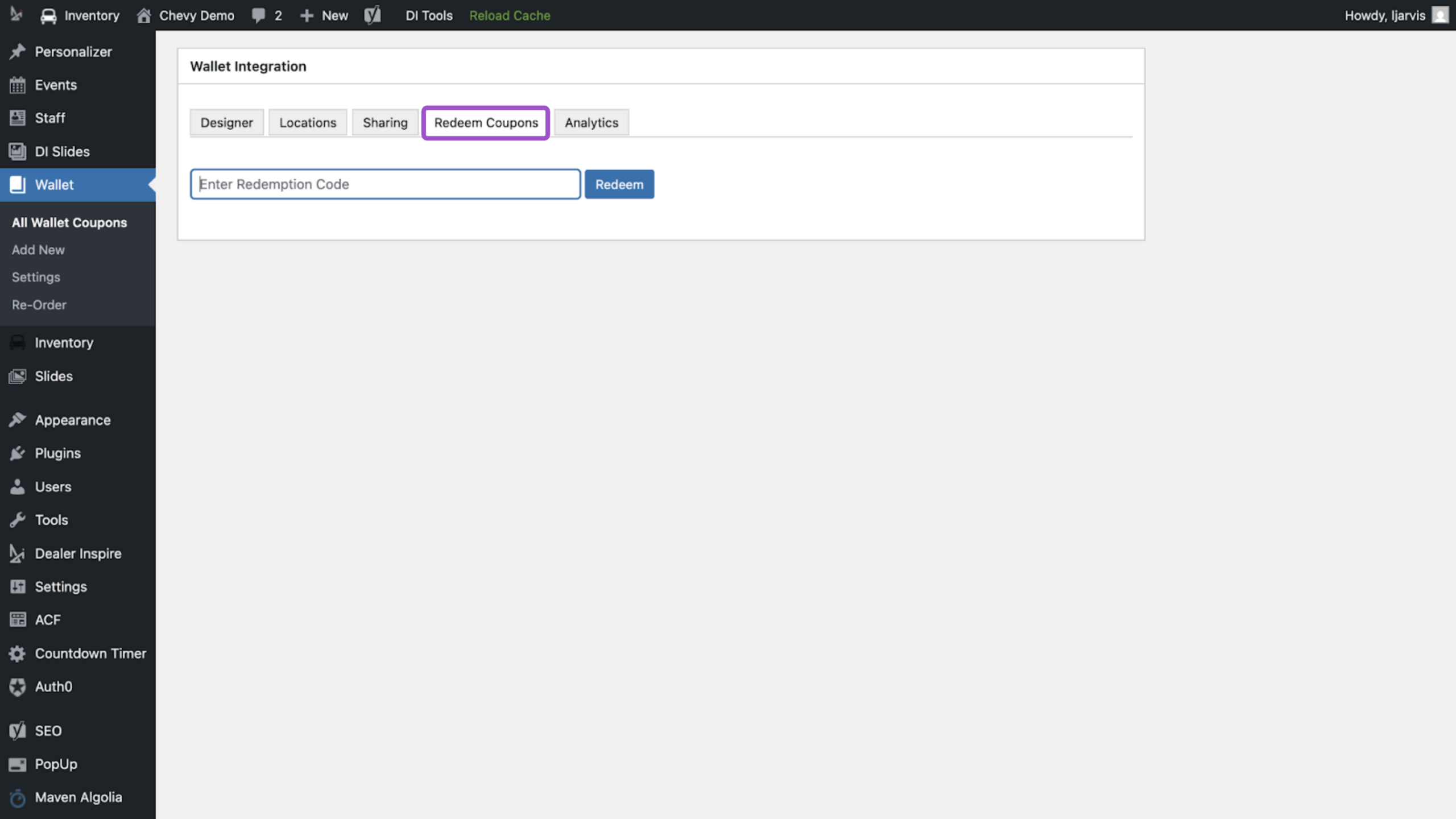
Task: Click the Staff sidebar icon
Action: [18, 118]
